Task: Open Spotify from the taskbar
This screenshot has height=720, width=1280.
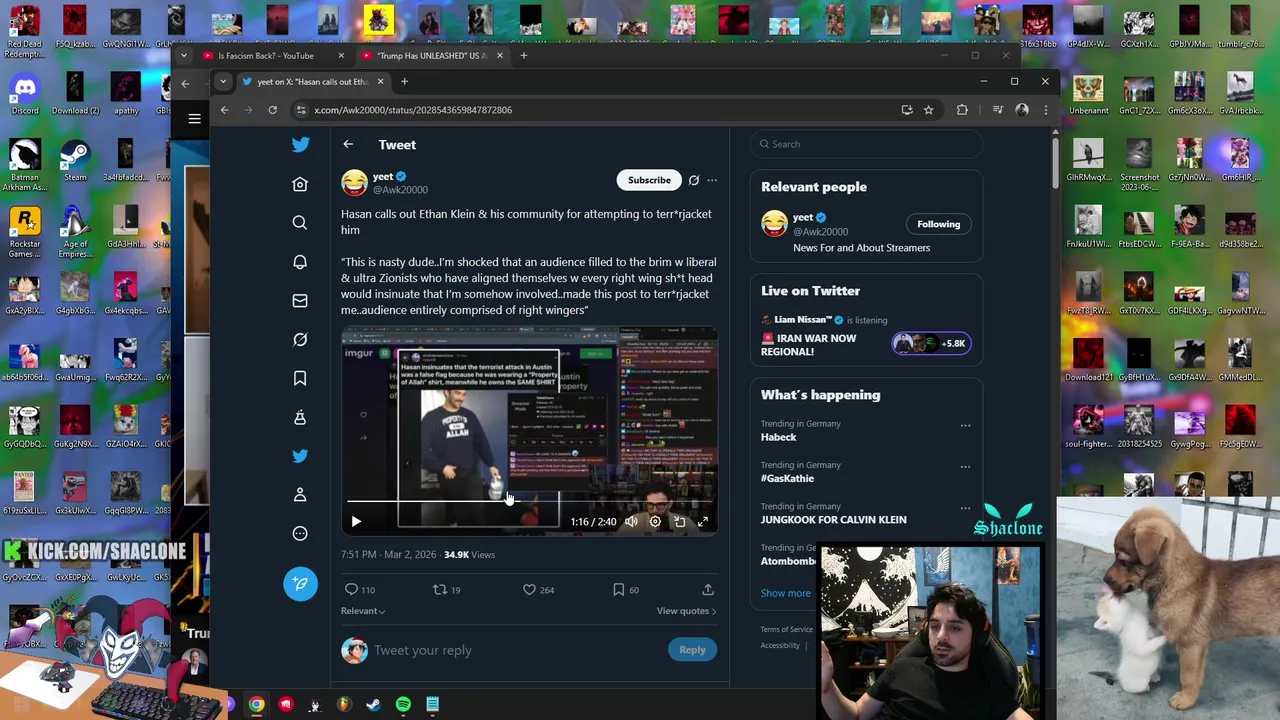Action: [403, 705]
